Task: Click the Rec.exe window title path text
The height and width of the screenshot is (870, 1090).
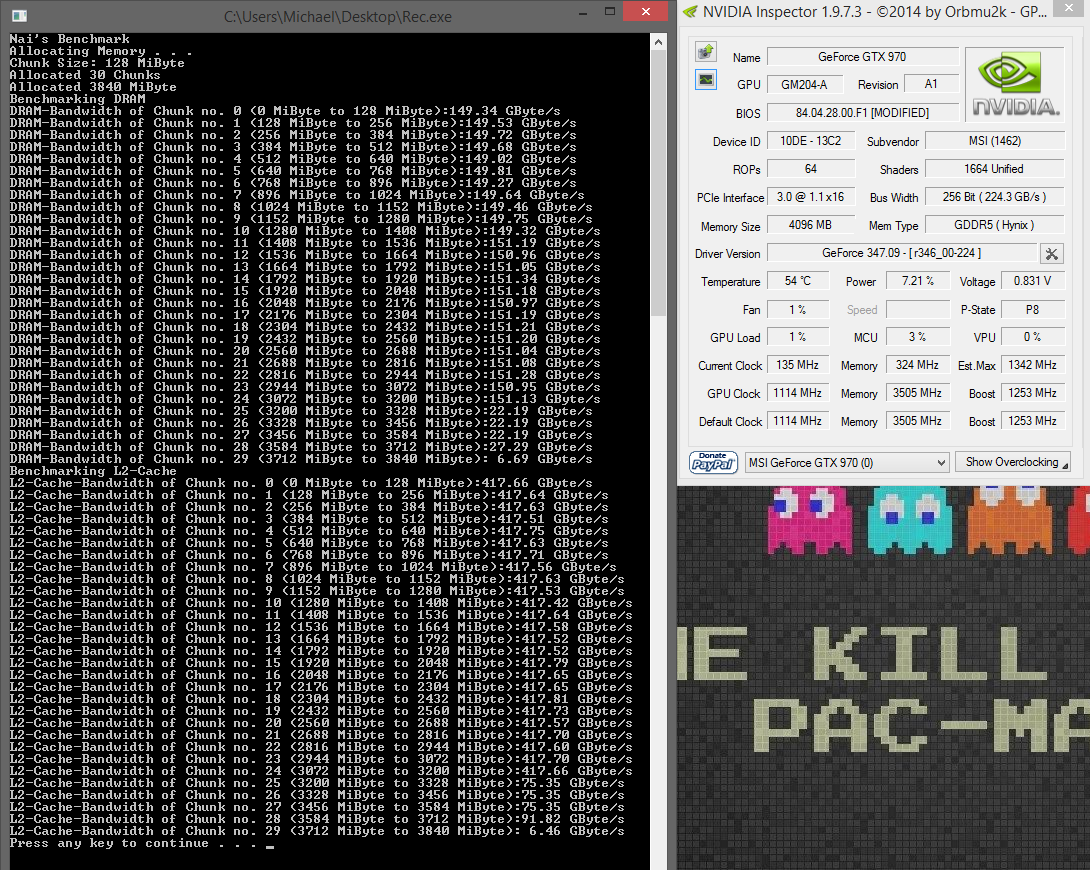Action: [x=338, y=17]
